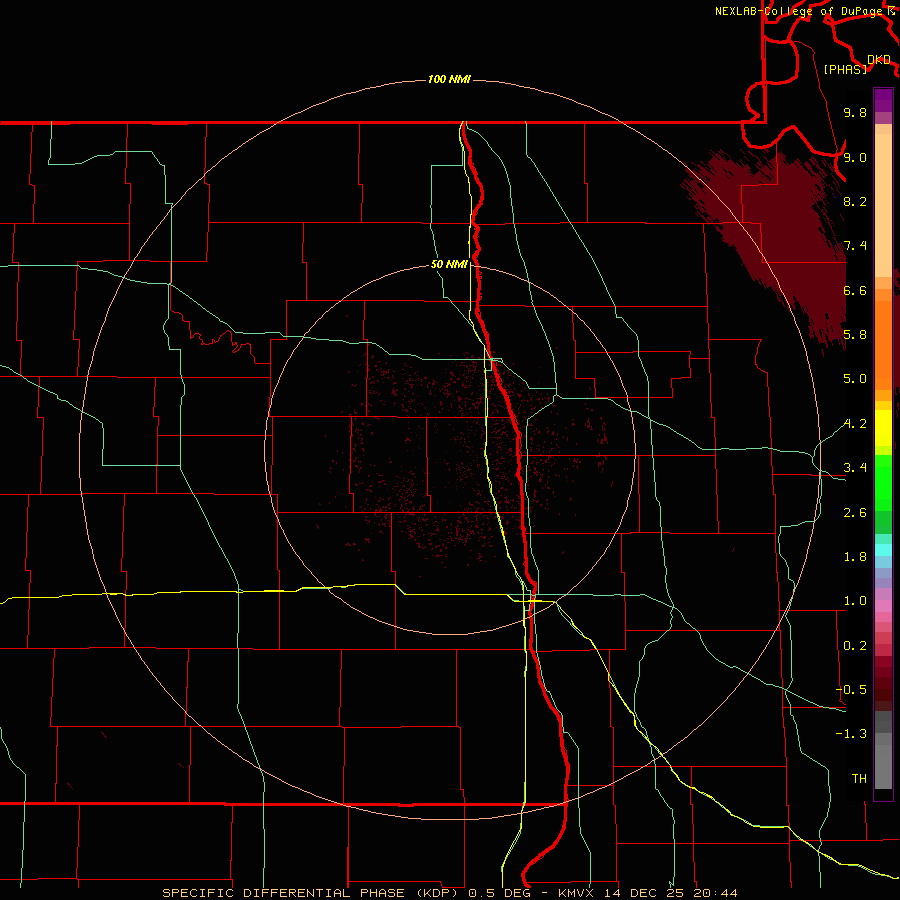Select the 1.0 value on the color scale
This screenshot has height=900, width=900.
(855, 601)
